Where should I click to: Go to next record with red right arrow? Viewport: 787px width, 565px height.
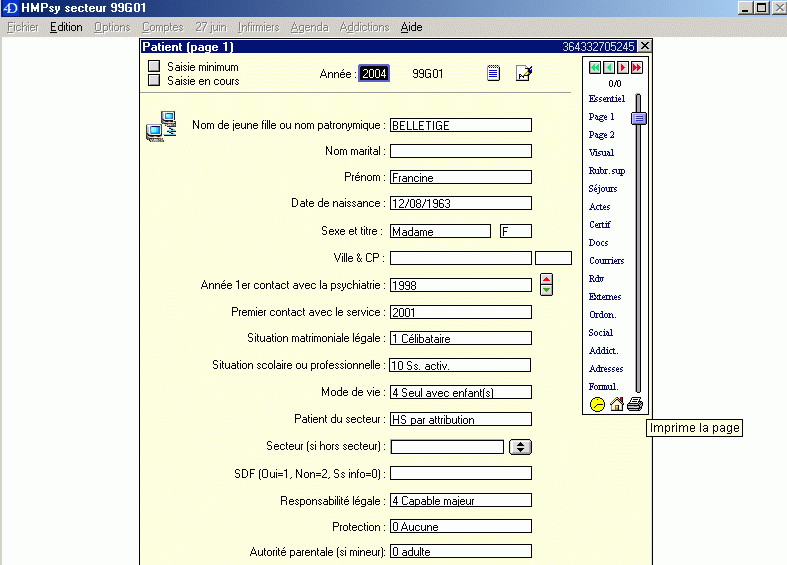point(623,67)
